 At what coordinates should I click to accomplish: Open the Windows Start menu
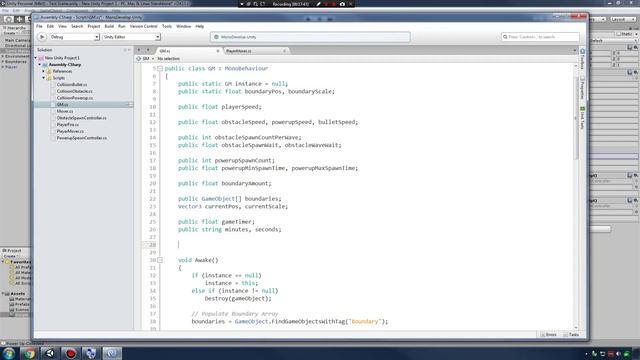point(9,353)
